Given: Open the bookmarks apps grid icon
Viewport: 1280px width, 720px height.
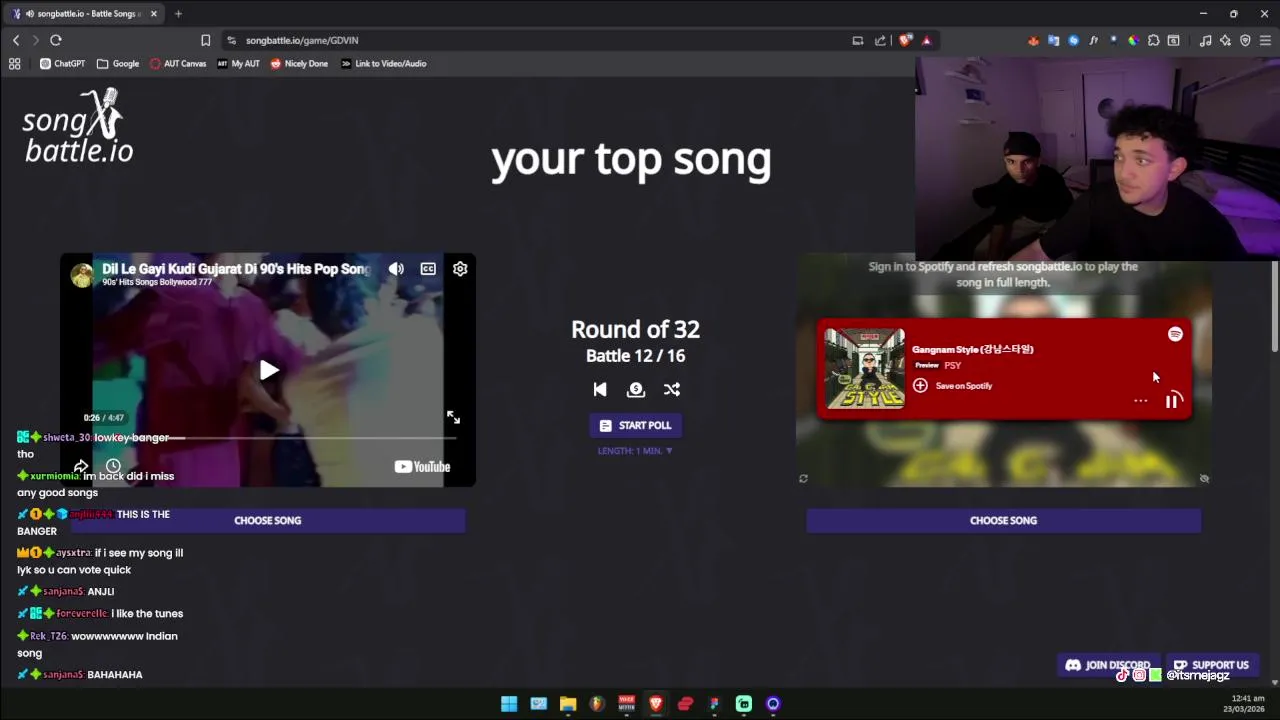Looking at the screenshot, I should (15, 63).
